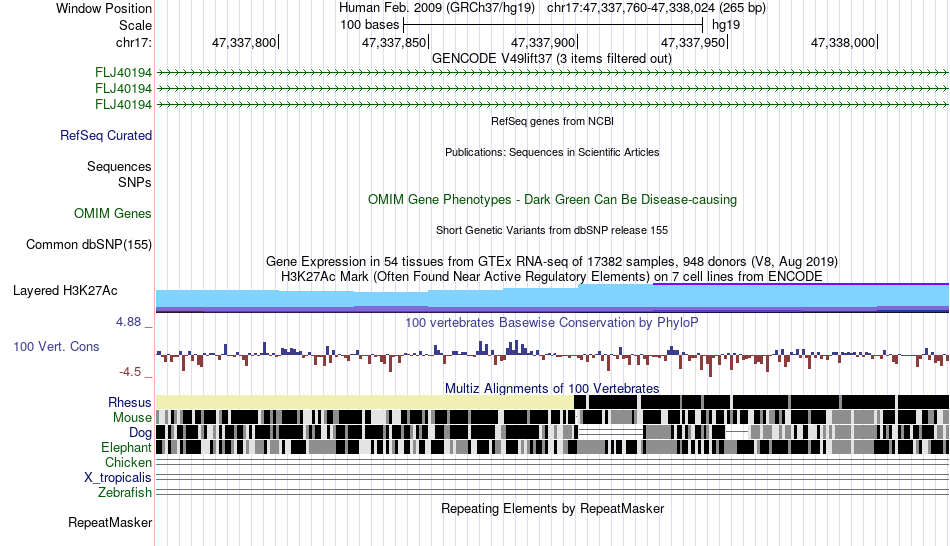Click the OMIM Genes label
Screen dimensions: 950x546
113,213
